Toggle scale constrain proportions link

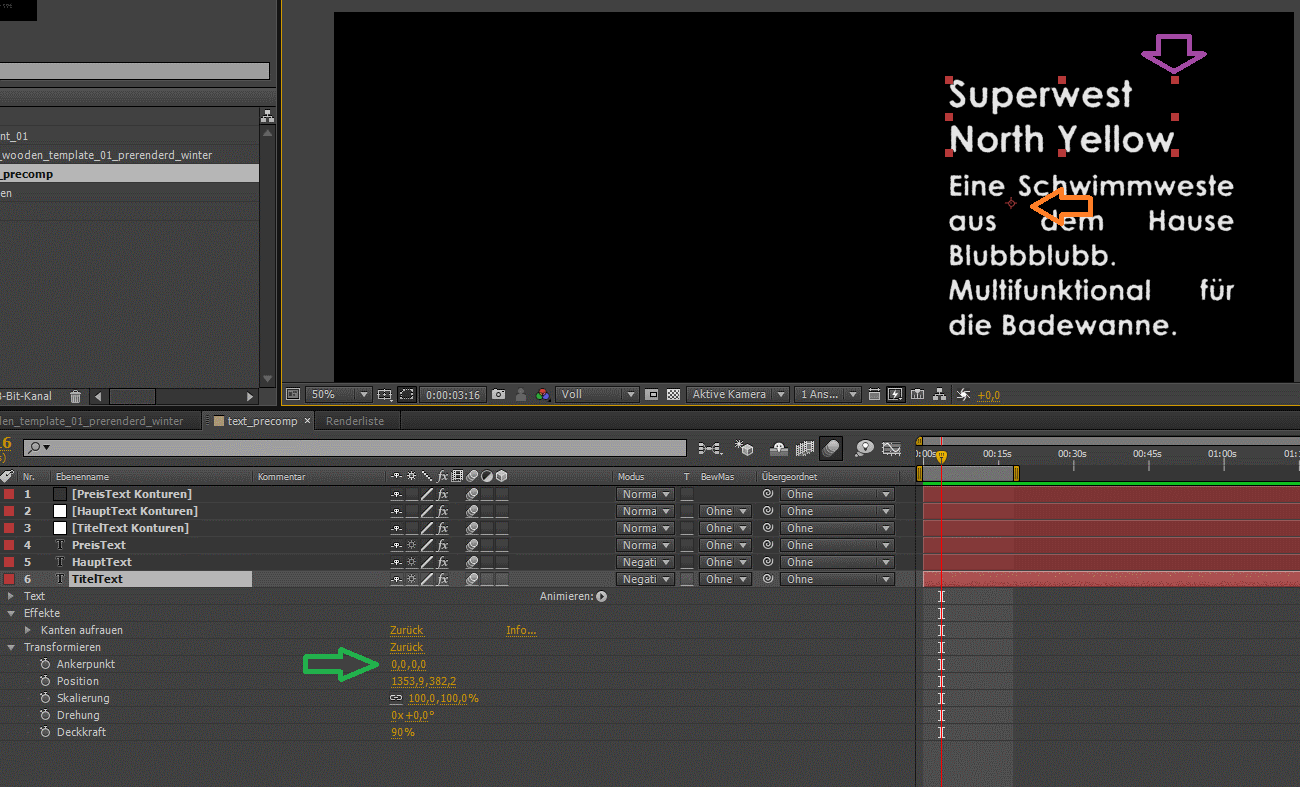396,698
